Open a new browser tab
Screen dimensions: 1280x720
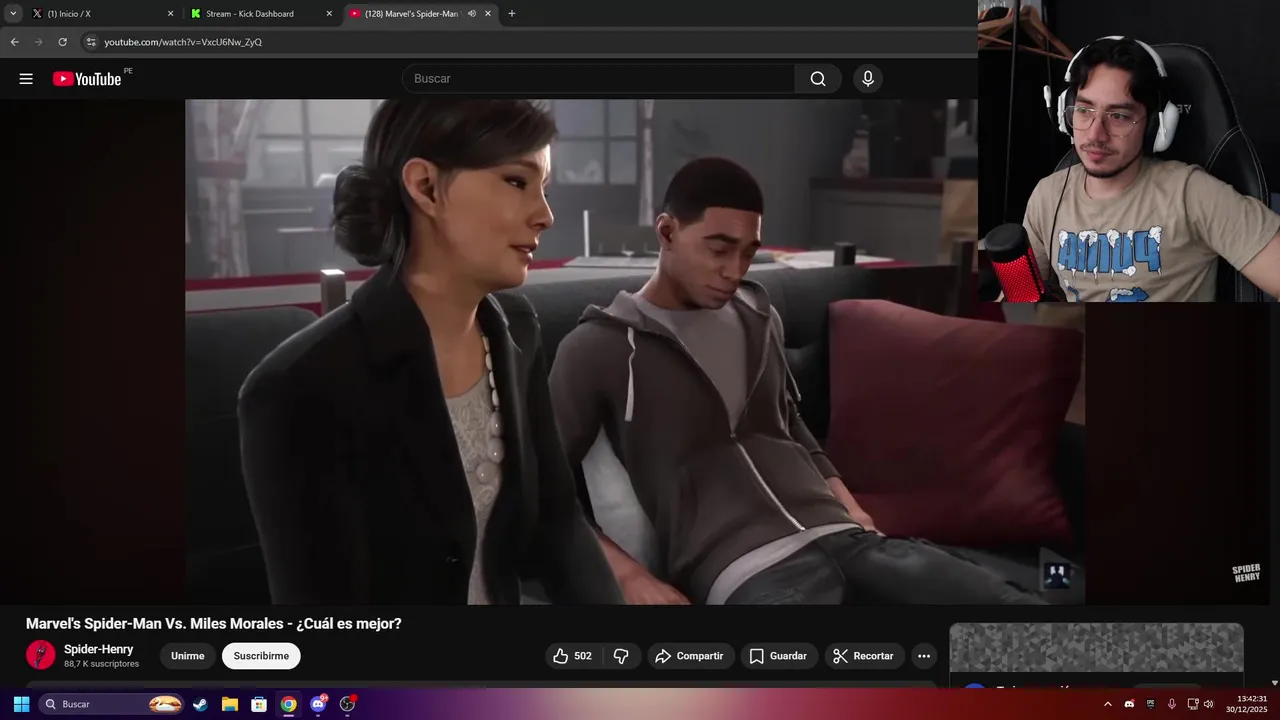512,14
